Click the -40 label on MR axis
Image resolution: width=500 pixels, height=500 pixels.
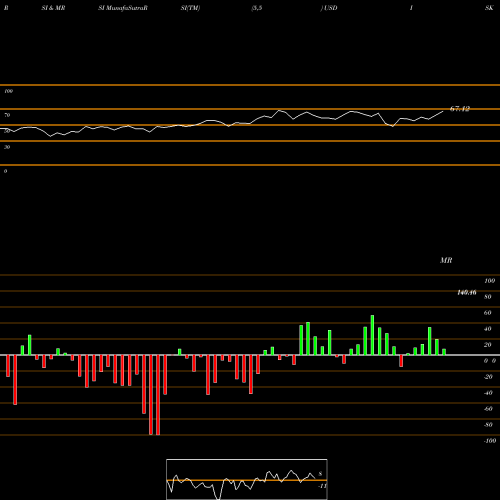point(488,393)
